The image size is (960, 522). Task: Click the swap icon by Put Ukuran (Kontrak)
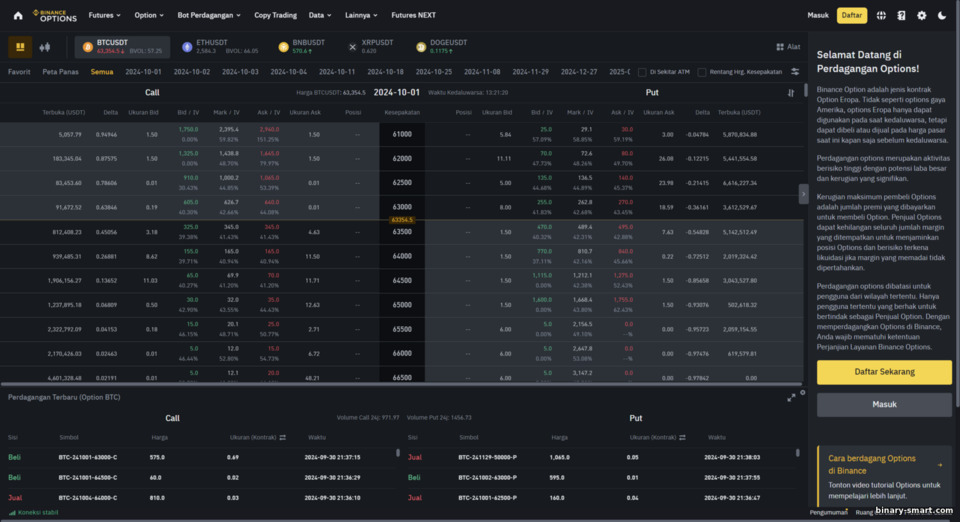tap(682, 438)
